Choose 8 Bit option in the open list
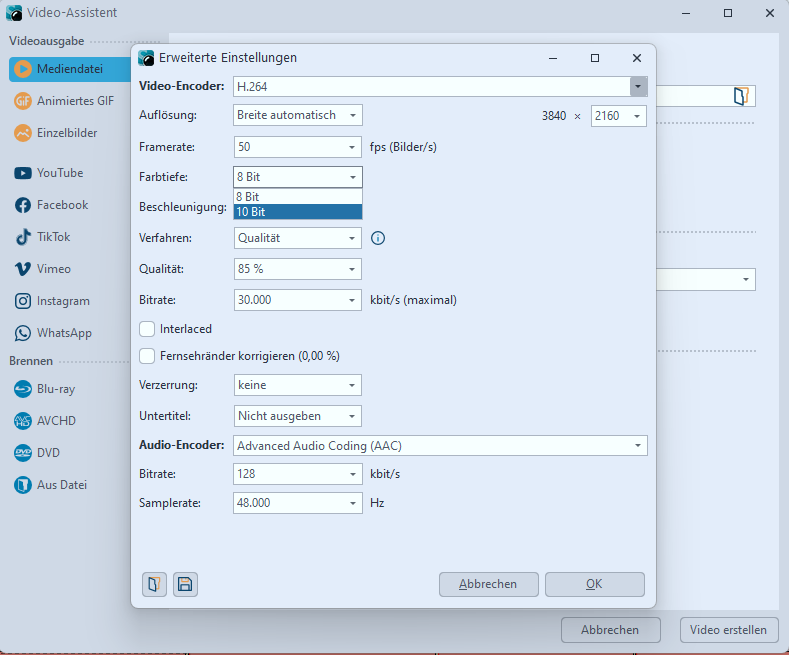Viewport: 789px width, 655px height. click(297, 197)
